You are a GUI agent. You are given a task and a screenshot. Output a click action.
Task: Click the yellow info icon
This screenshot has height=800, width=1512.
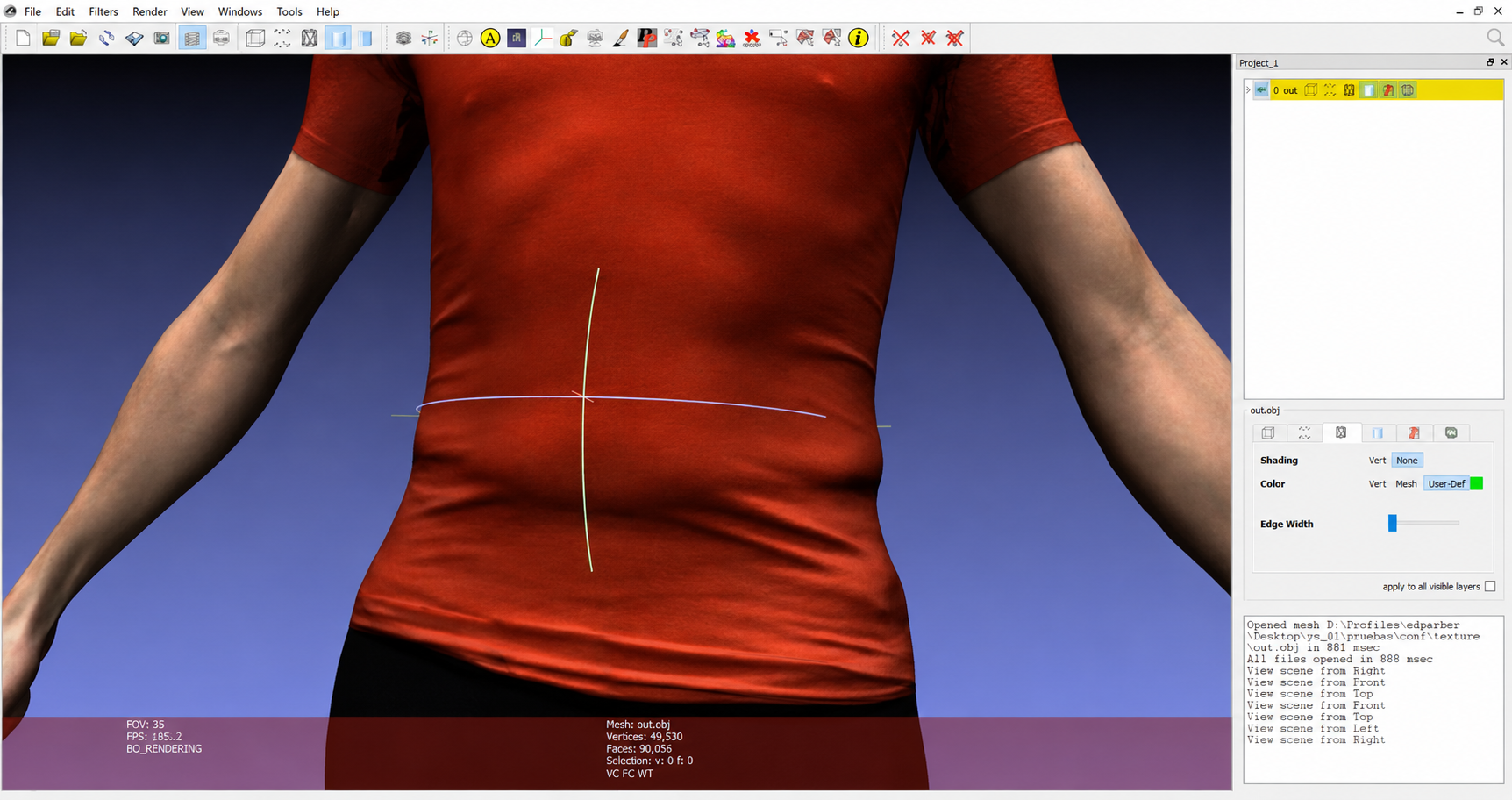point(859,38)
